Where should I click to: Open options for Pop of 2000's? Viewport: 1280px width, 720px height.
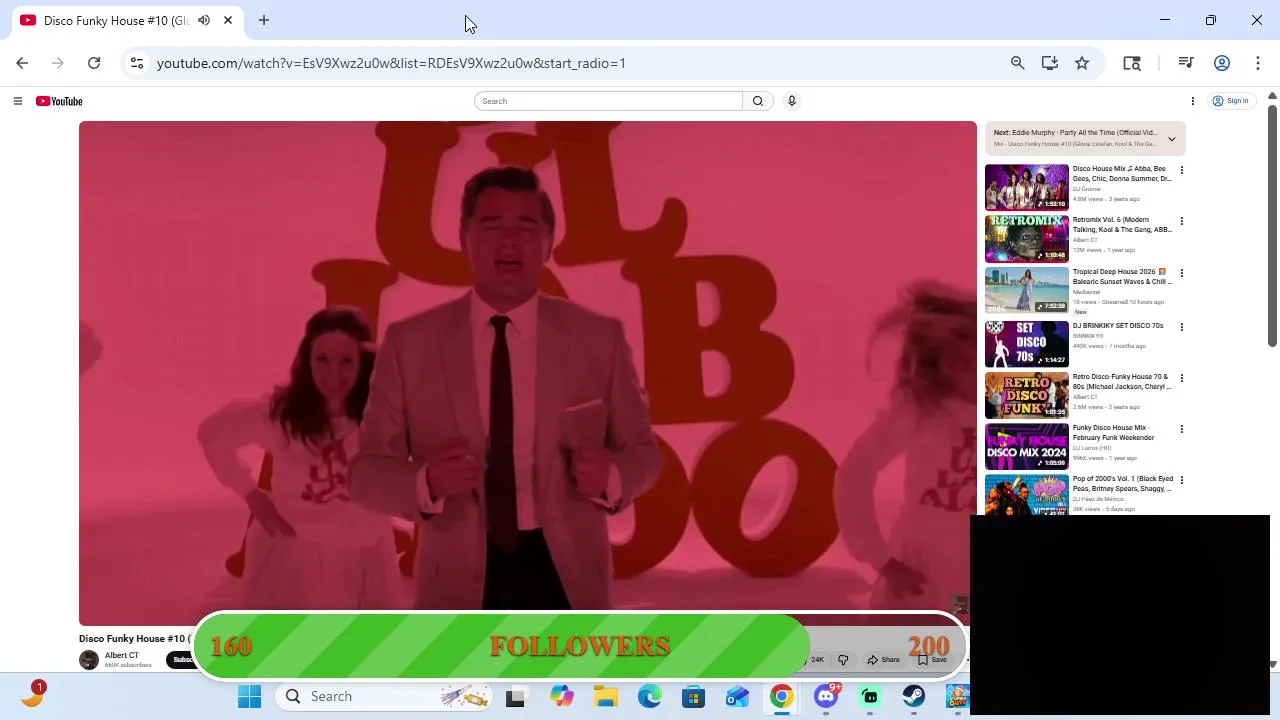point(1182,480)
